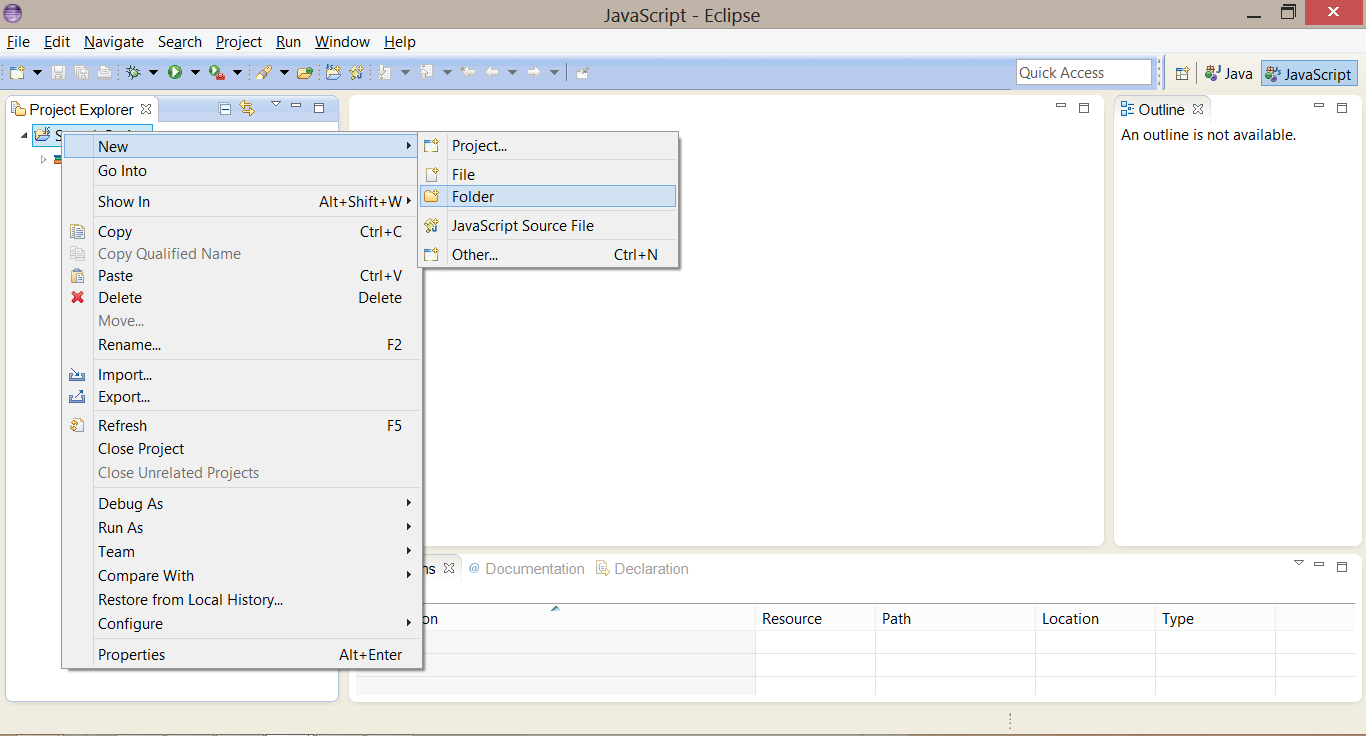1366x736 pixels.
Task: Open Search using the flashlight toolbar icon
Action: click(263, 72)
